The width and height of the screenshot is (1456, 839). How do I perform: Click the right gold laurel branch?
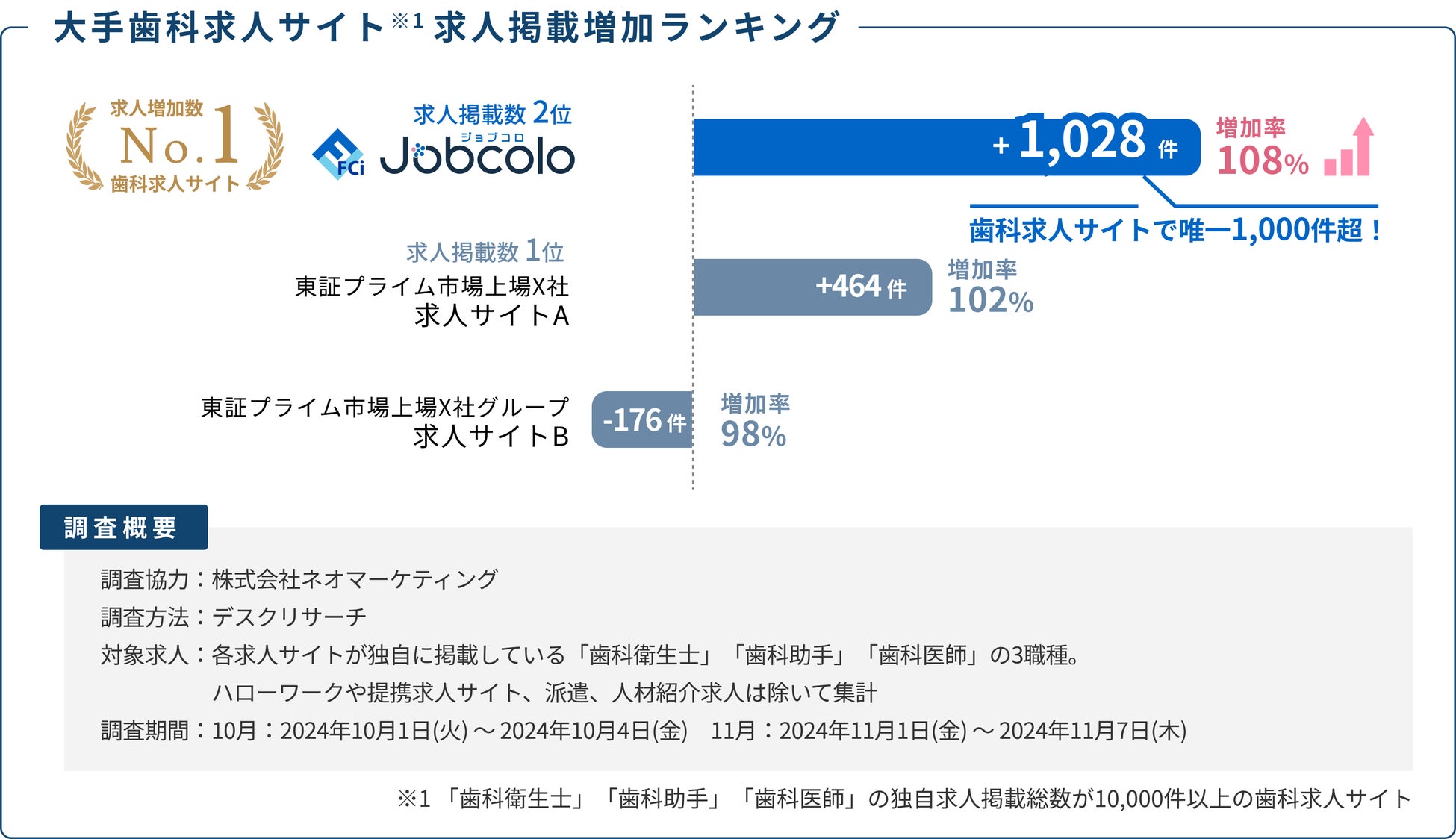267,146
